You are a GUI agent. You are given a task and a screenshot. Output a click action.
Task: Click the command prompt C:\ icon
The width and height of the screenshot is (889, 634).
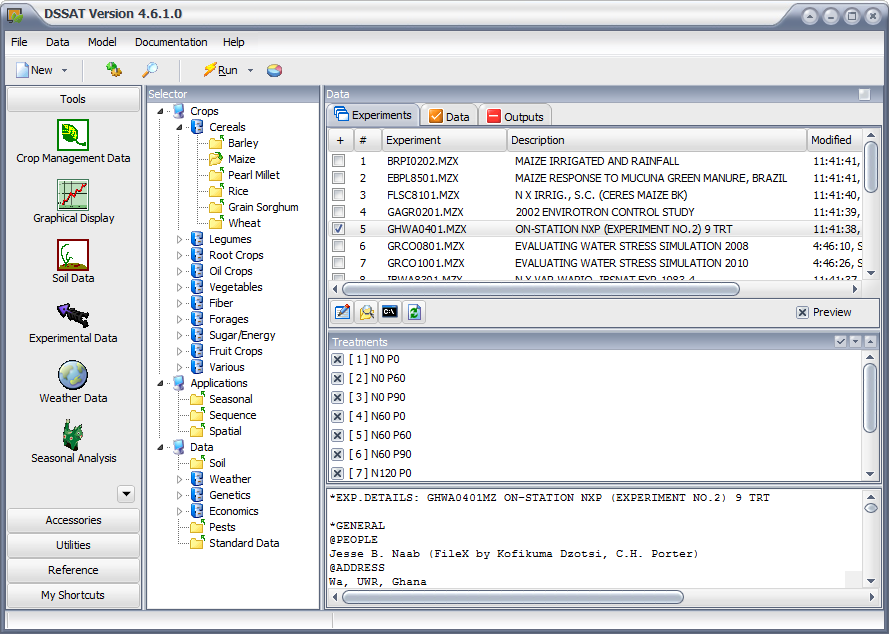click(390, 312)
